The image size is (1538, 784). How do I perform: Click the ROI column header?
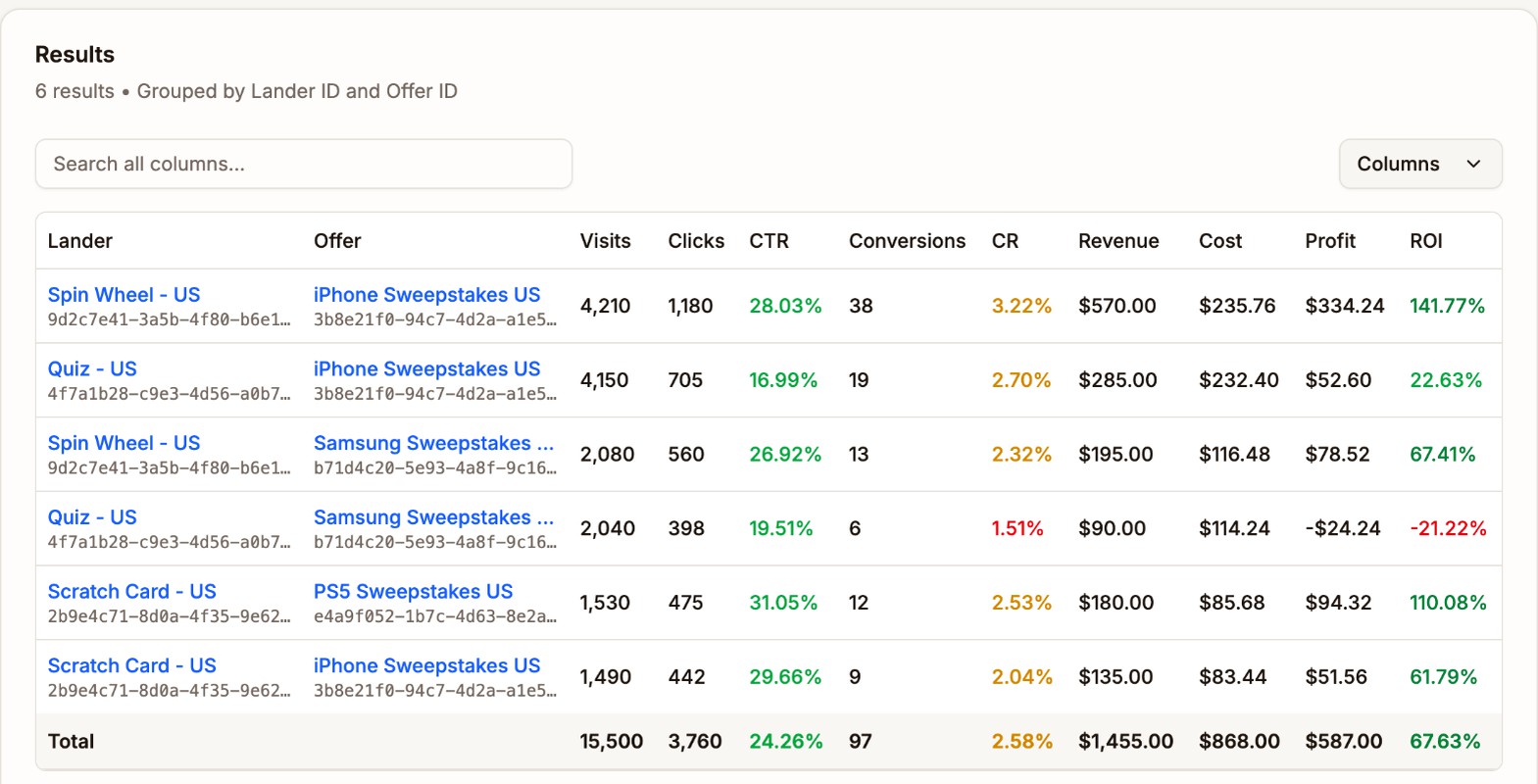click(x=1425, y=241)
